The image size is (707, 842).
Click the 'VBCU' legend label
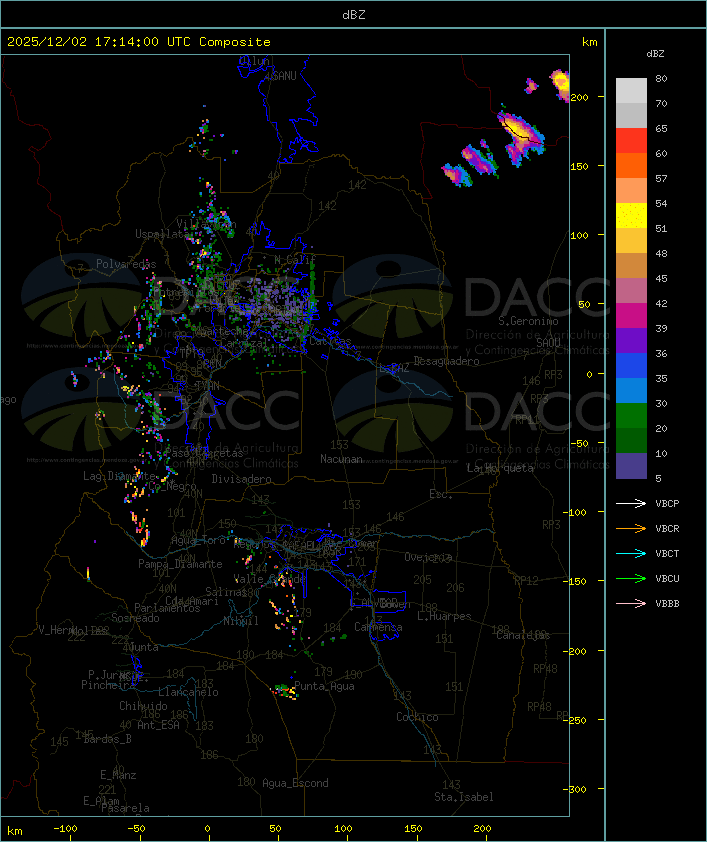pyautogui.click(x=667, y=578)
